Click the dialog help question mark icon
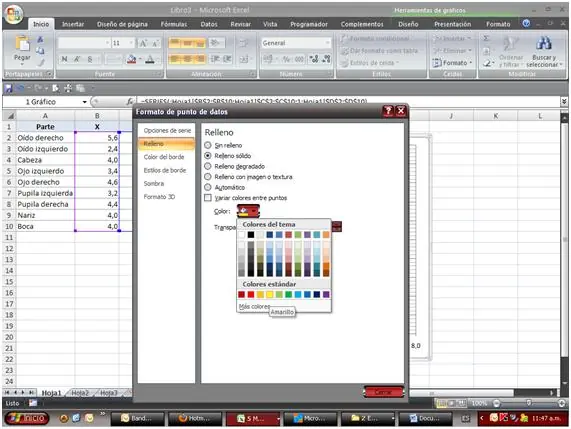The width and height of the screenshot is (571, 429). (388, 111)
